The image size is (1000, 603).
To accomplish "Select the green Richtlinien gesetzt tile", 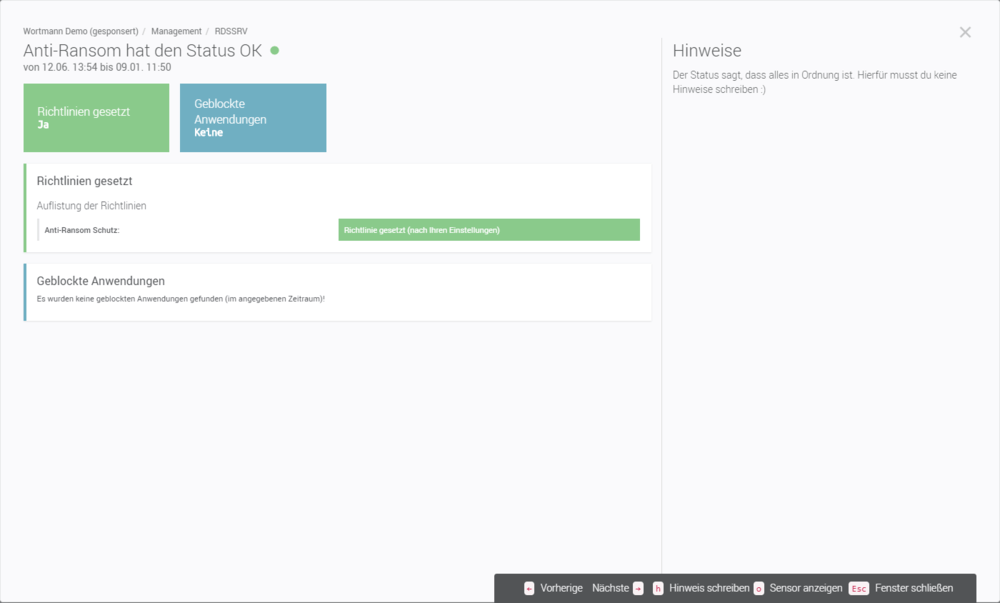I will point(96,118).
